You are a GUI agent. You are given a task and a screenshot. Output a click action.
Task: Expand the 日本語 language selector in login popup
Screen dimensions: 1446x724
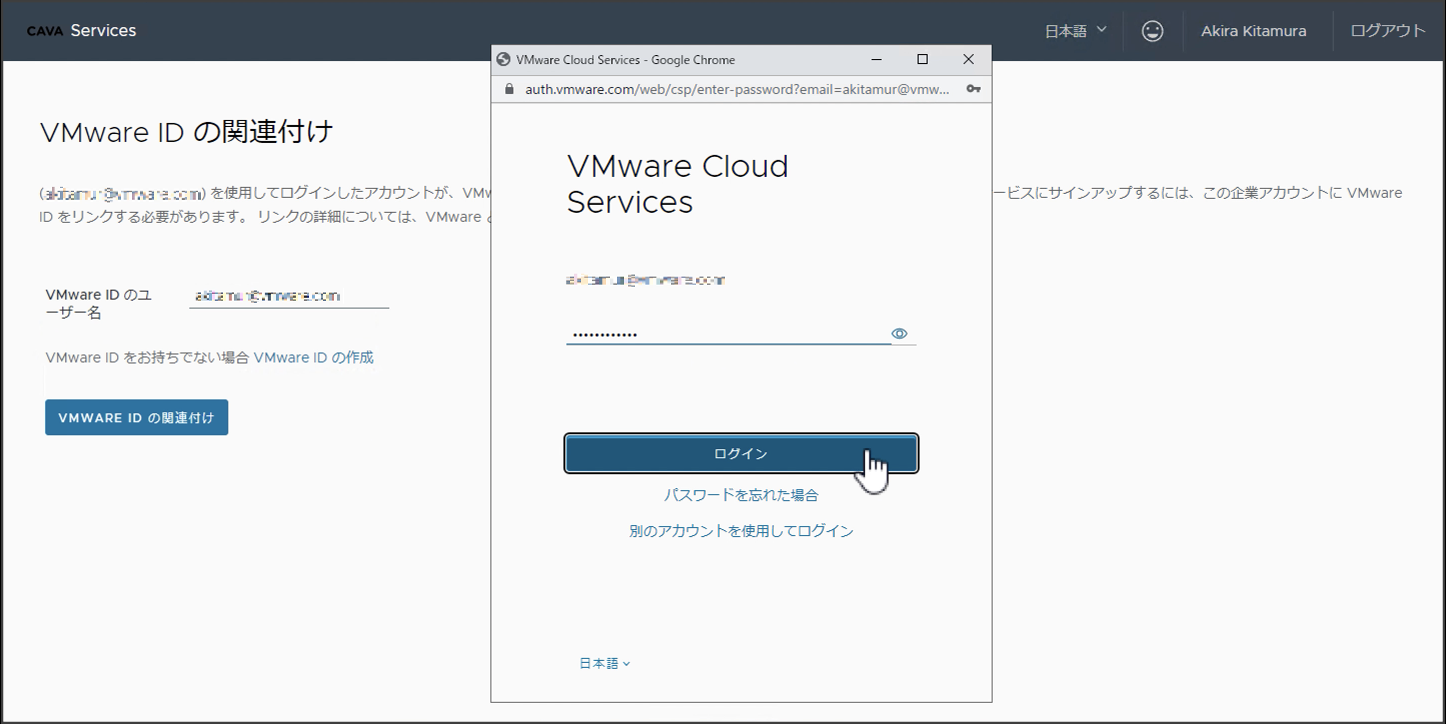pos(604,663)
